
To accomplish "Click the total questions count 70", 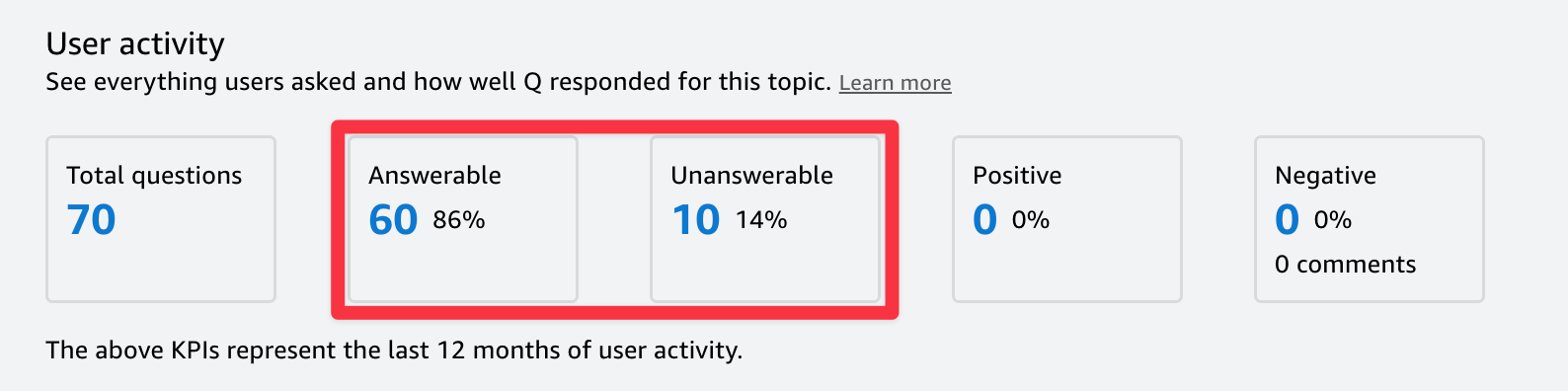I will click(91, 219).
